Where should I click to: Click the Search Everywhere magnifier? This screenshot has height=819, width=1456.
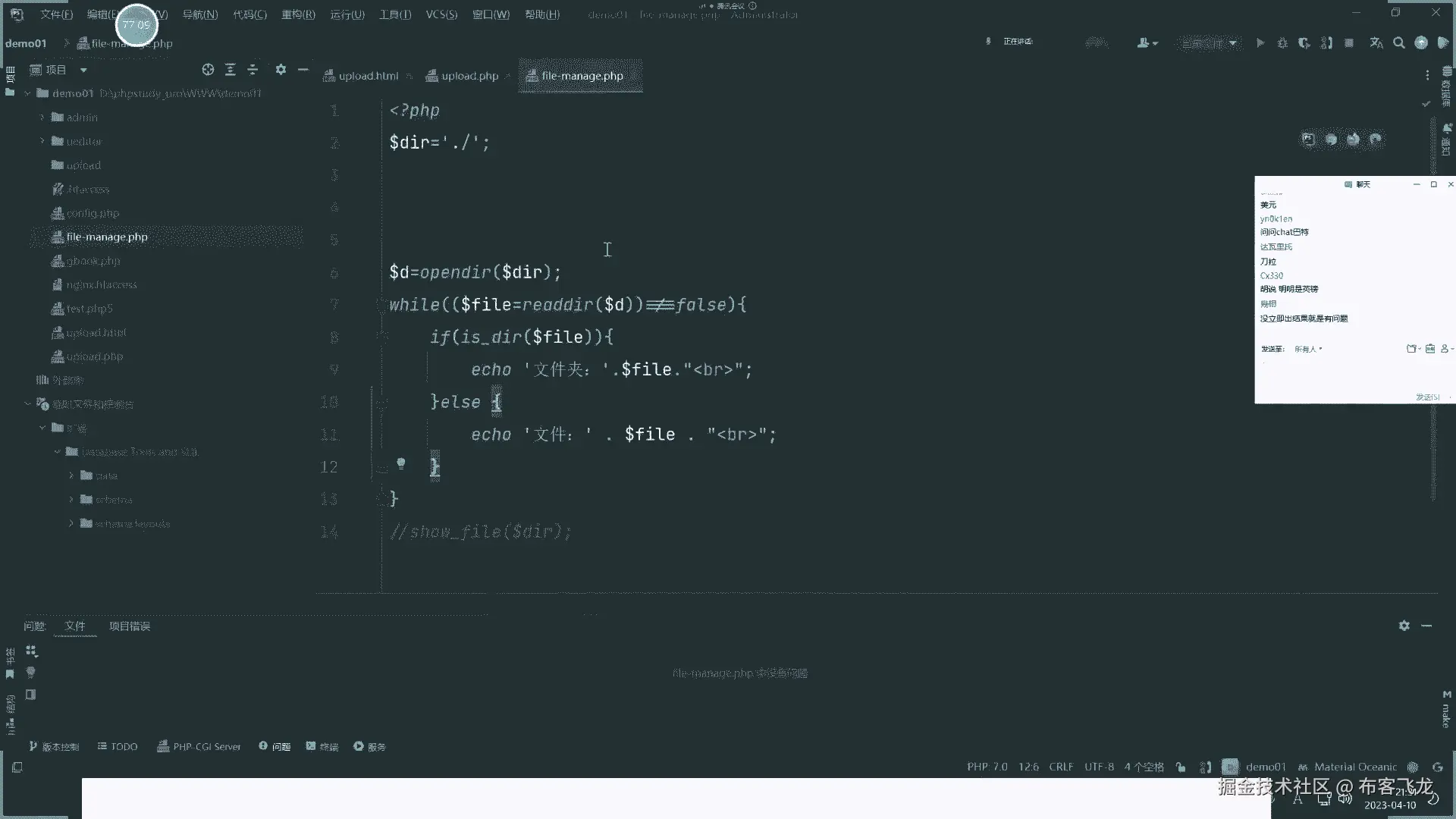click(1399, 43)
